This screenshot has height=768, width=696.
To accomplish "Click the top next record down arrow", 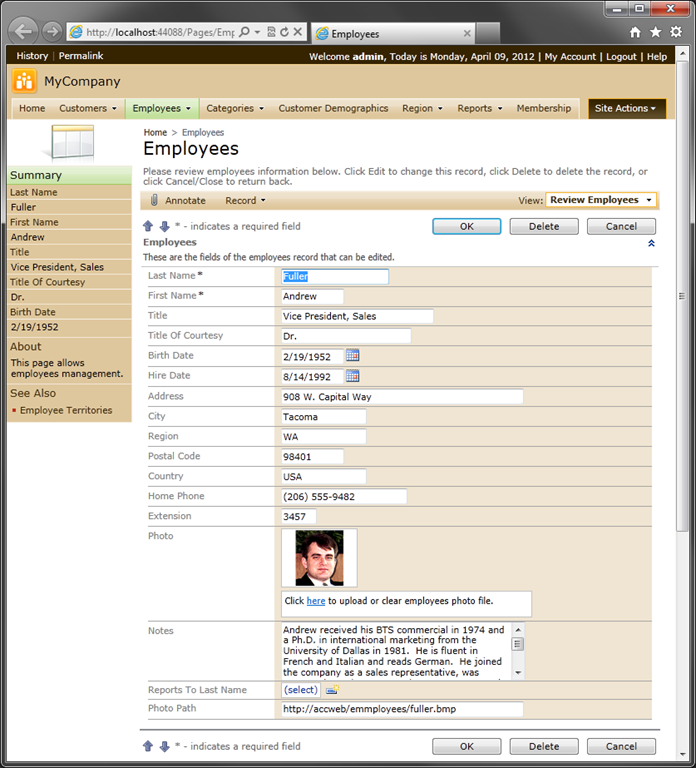I will coord(165,226).
